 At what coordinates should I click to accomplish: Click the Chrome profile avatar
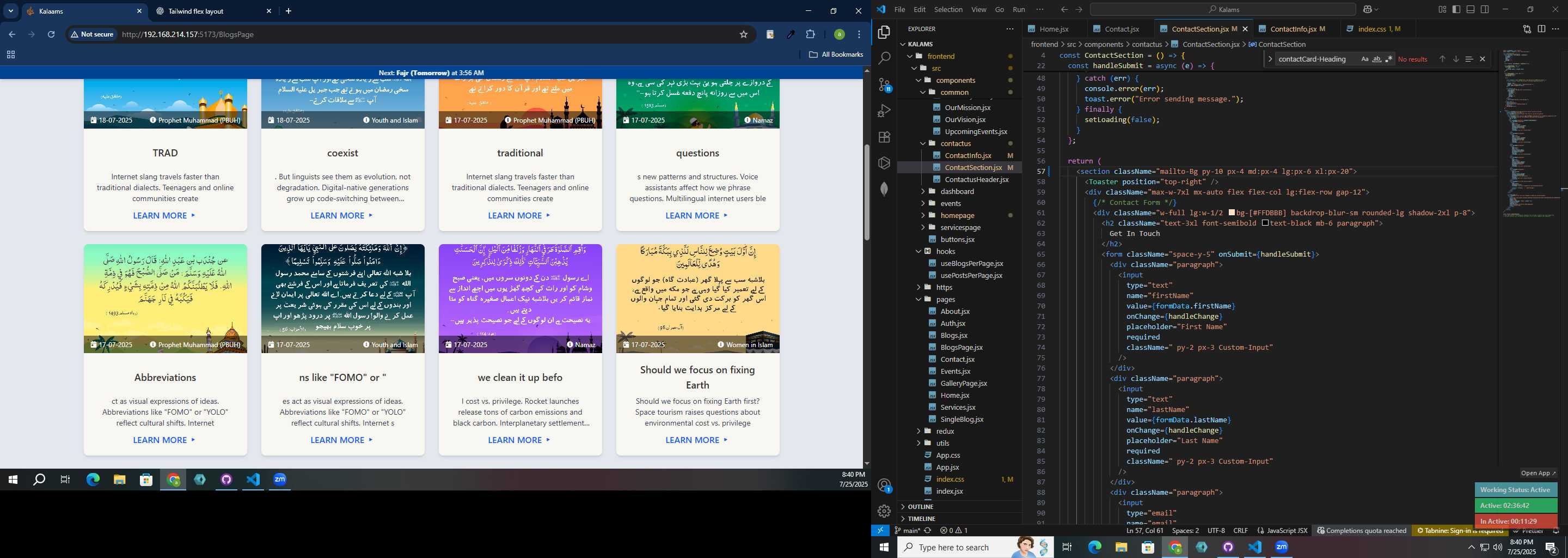(839, 34)
